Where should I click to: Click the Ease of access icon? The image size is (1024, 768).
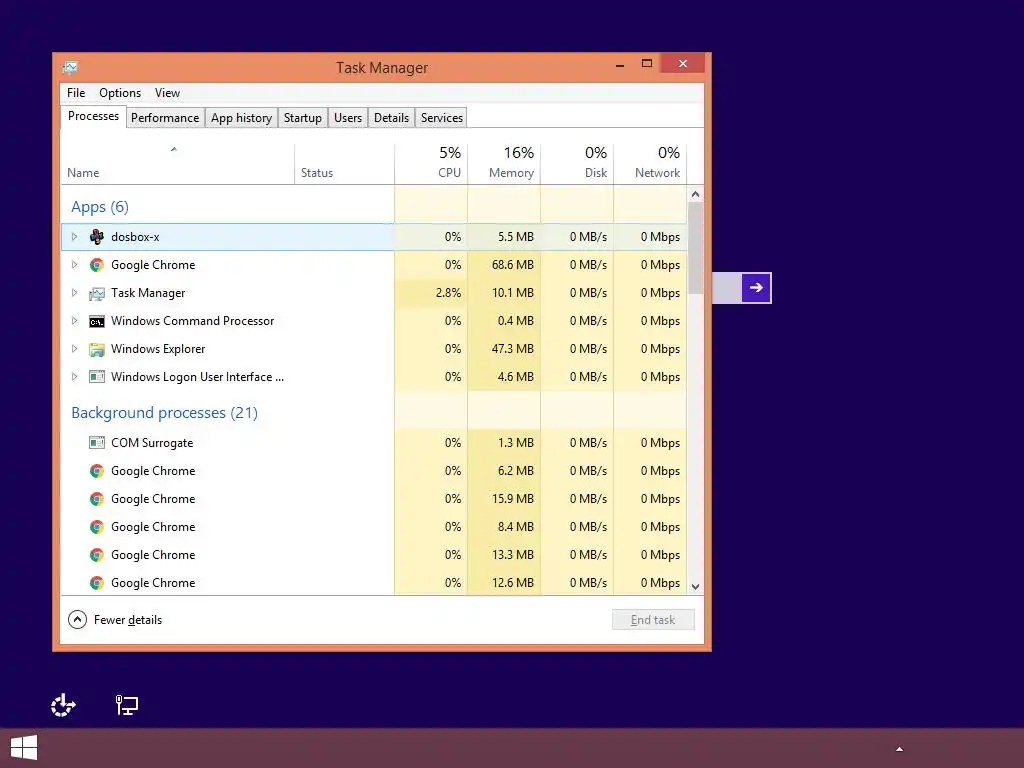point(63,705)
